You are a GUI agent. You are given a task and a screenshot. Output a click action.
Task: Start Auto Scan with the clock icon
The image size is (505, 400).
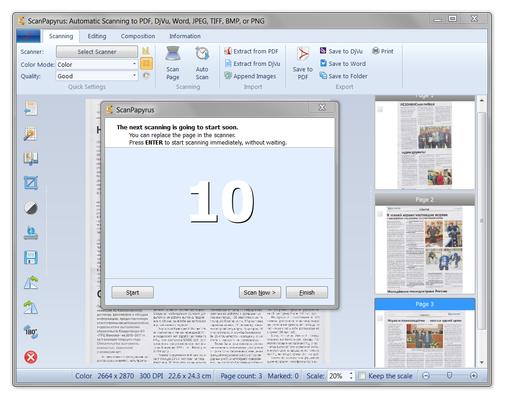(x=202, y=53)
